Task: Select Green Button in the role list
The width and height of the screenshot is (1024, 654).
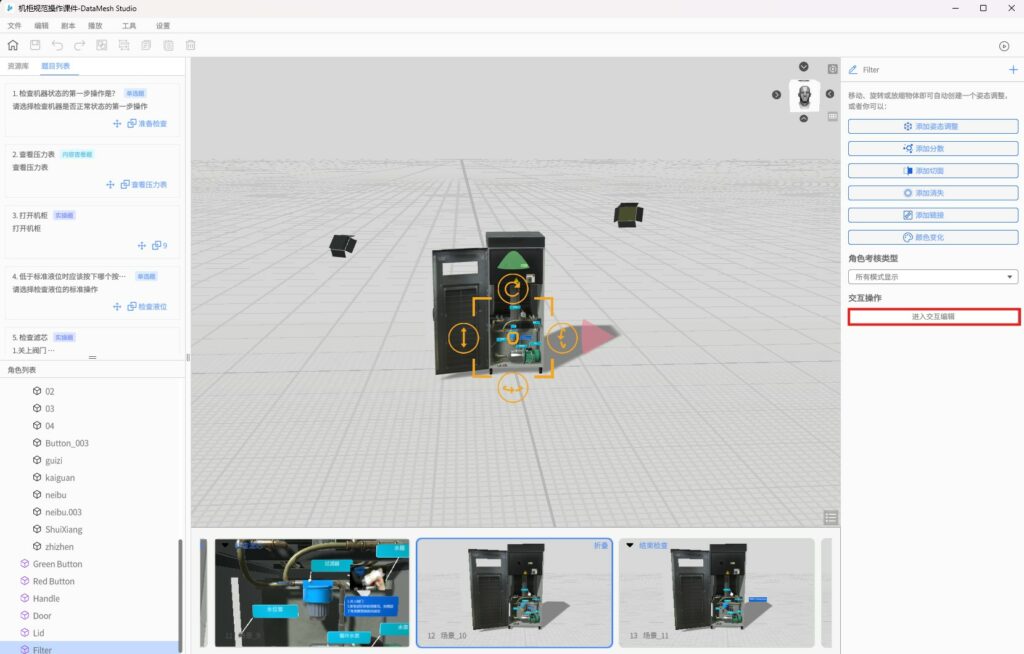Action: [57, 564]
